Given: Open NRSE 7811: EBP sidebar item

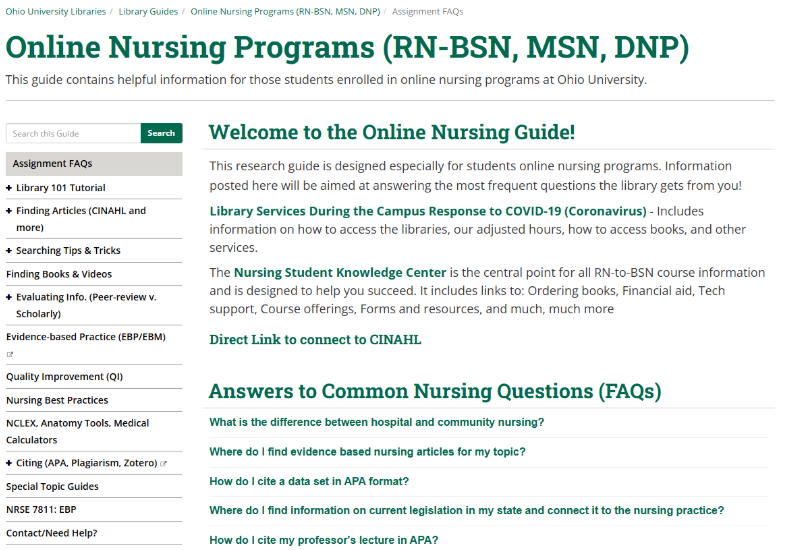Looking at the screenshot, I should (x=40, y=509).
